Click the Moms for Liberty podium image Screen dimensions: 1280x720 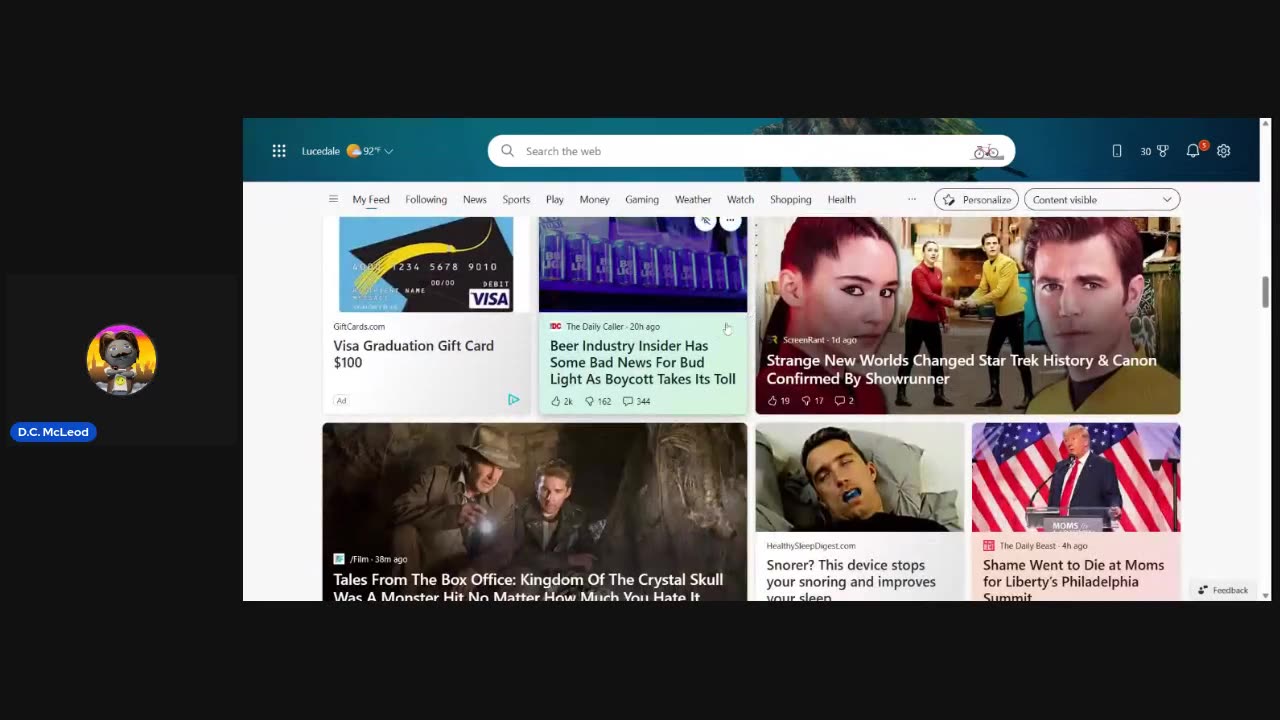[1076, 477]
